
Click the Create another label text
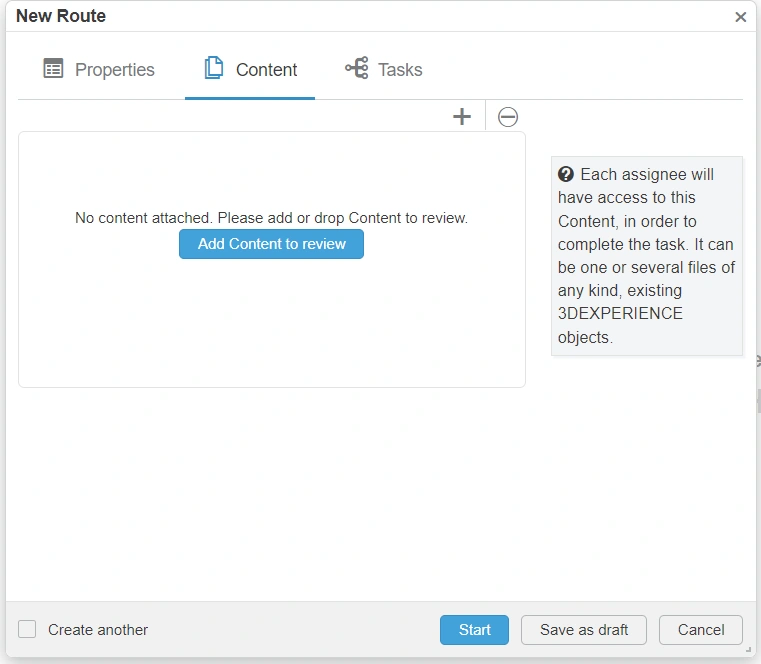[98, 630]
